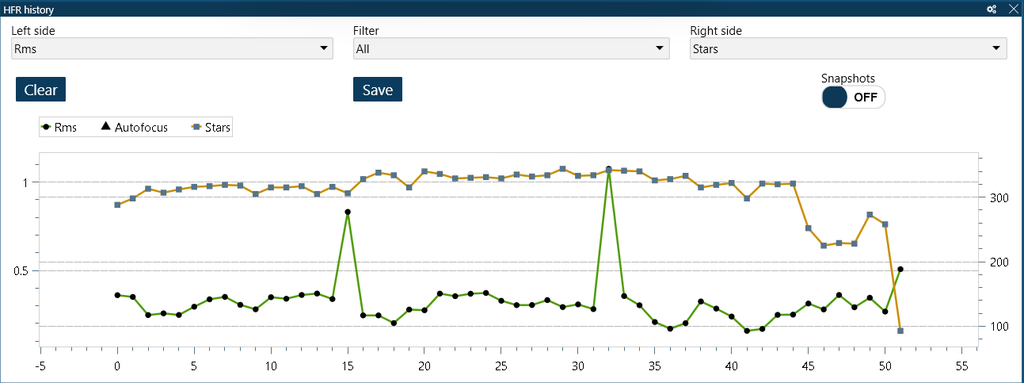Save the HFR history data
1024x383 pixels.
(x=377, y=90)
